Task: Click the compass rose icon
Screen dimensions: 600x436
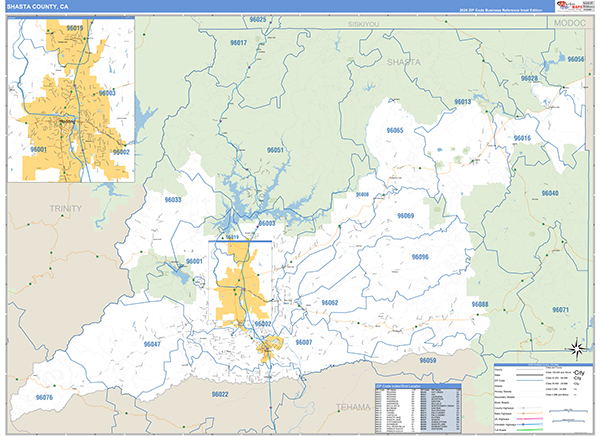Action: tap(576, 348)
